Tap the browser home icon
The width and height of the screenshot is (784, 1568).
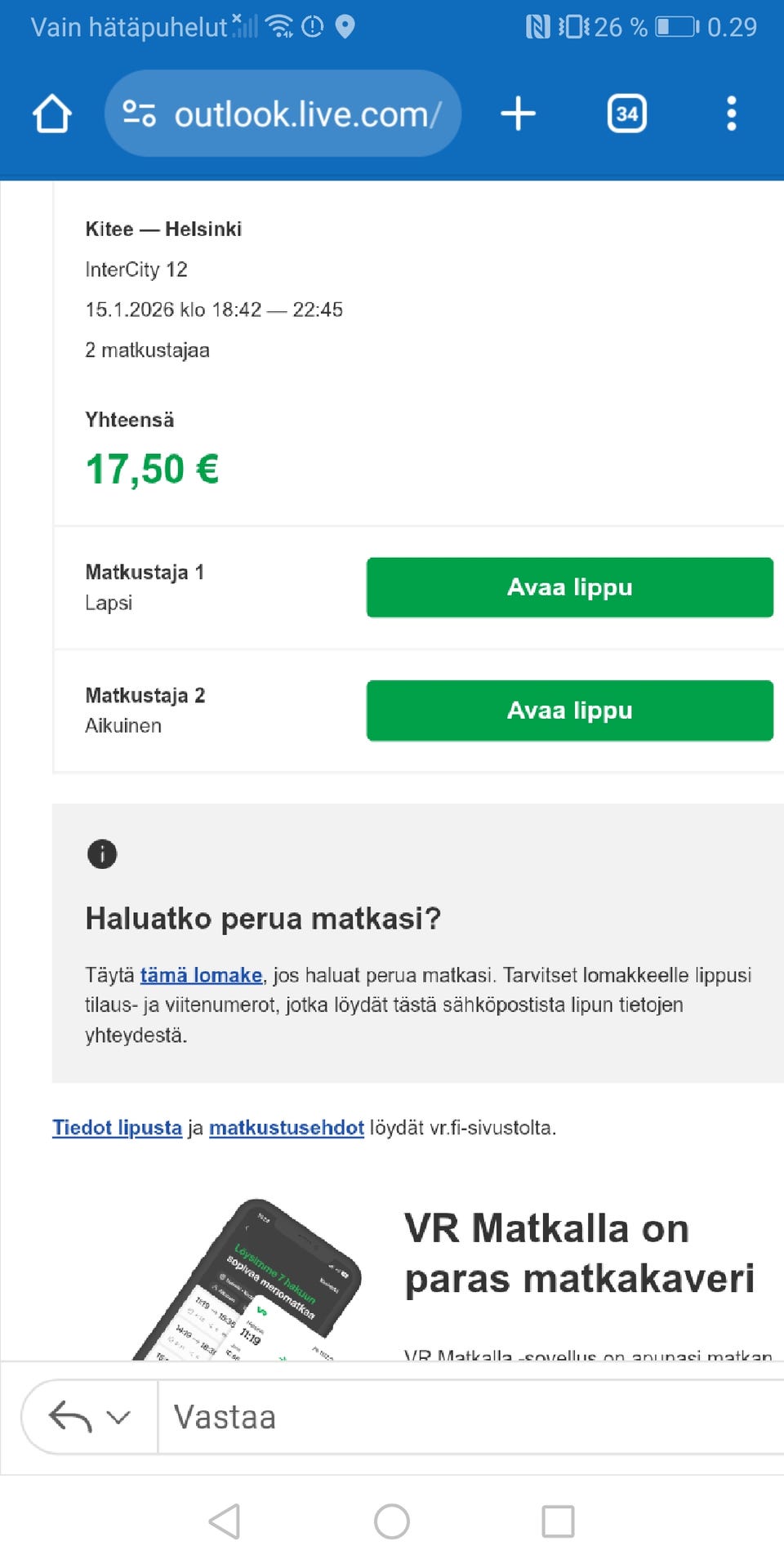coord(52,114)
